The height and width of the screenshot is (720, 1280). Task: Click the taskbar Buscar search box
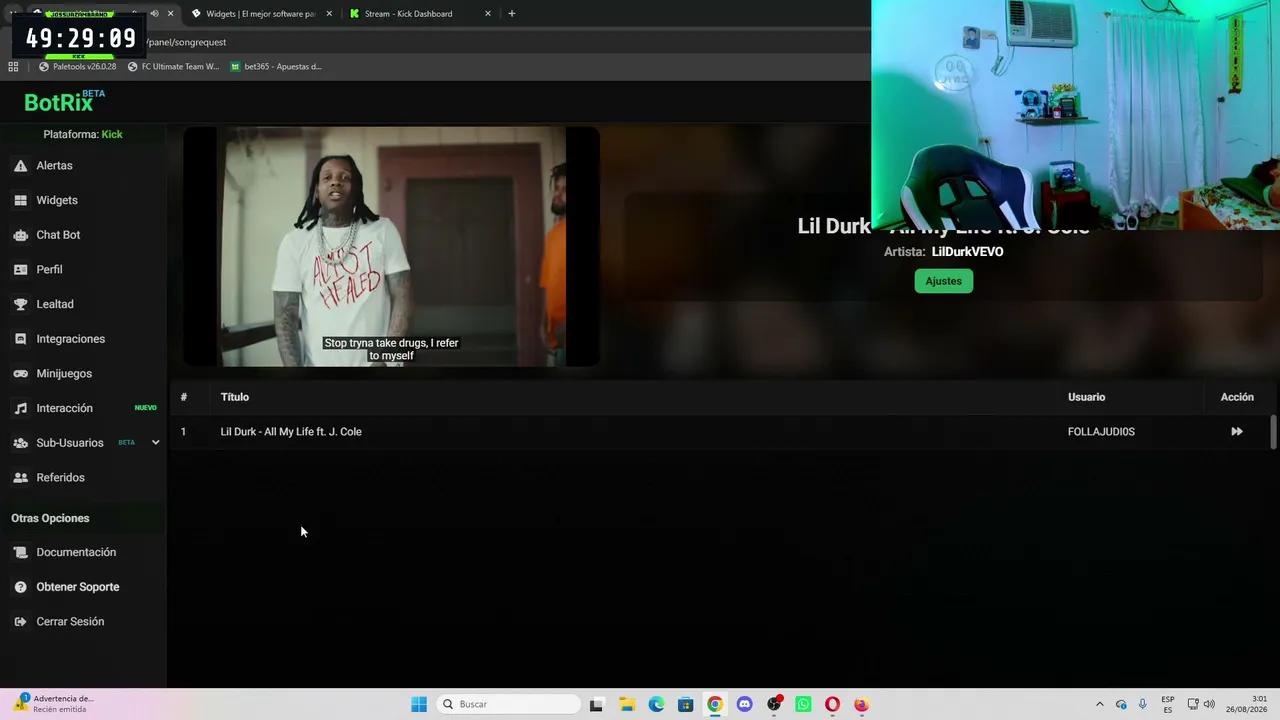coord(508,704)
